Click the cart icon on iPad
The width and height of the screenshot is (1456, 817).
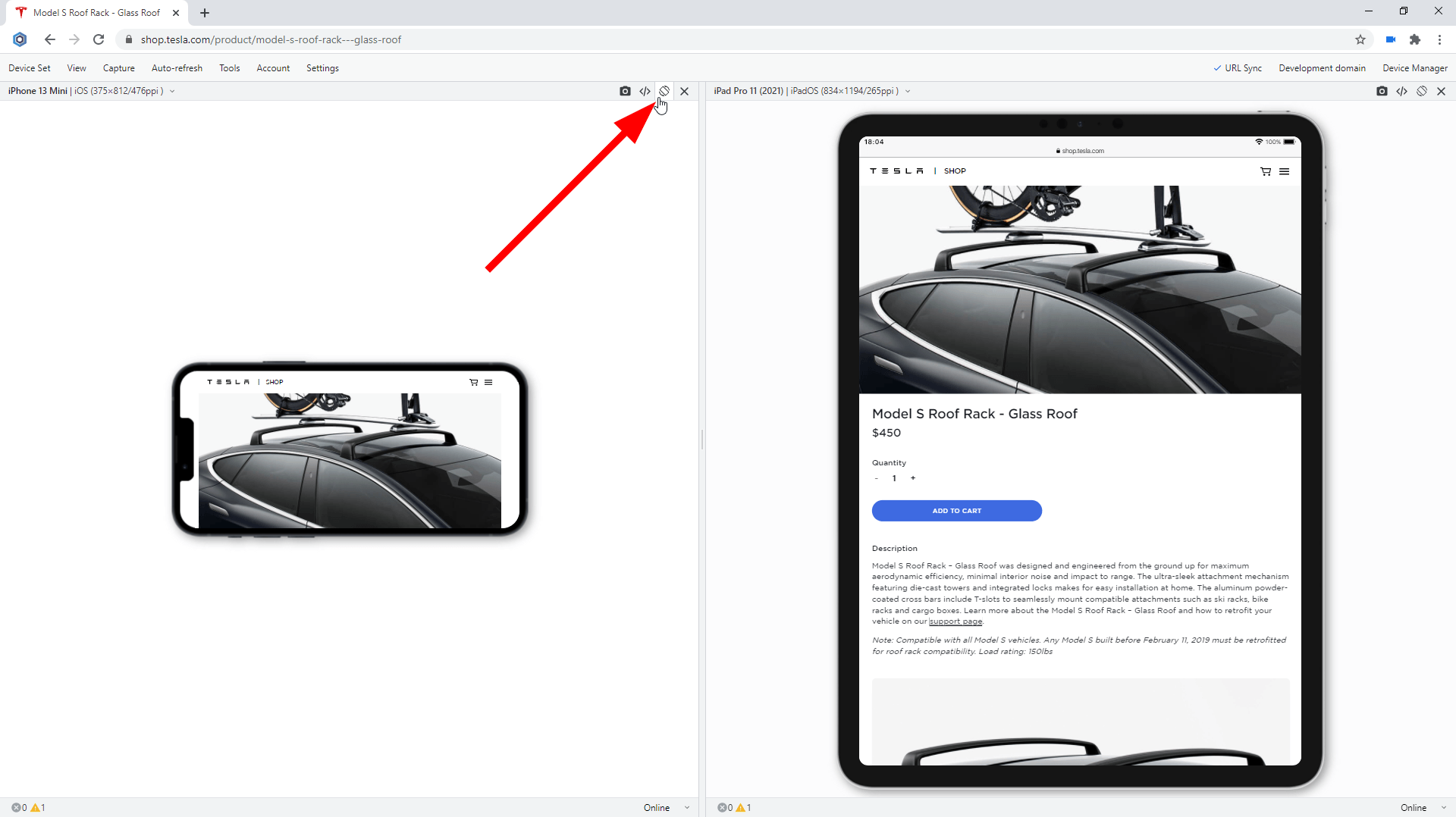pos(1266,171)
